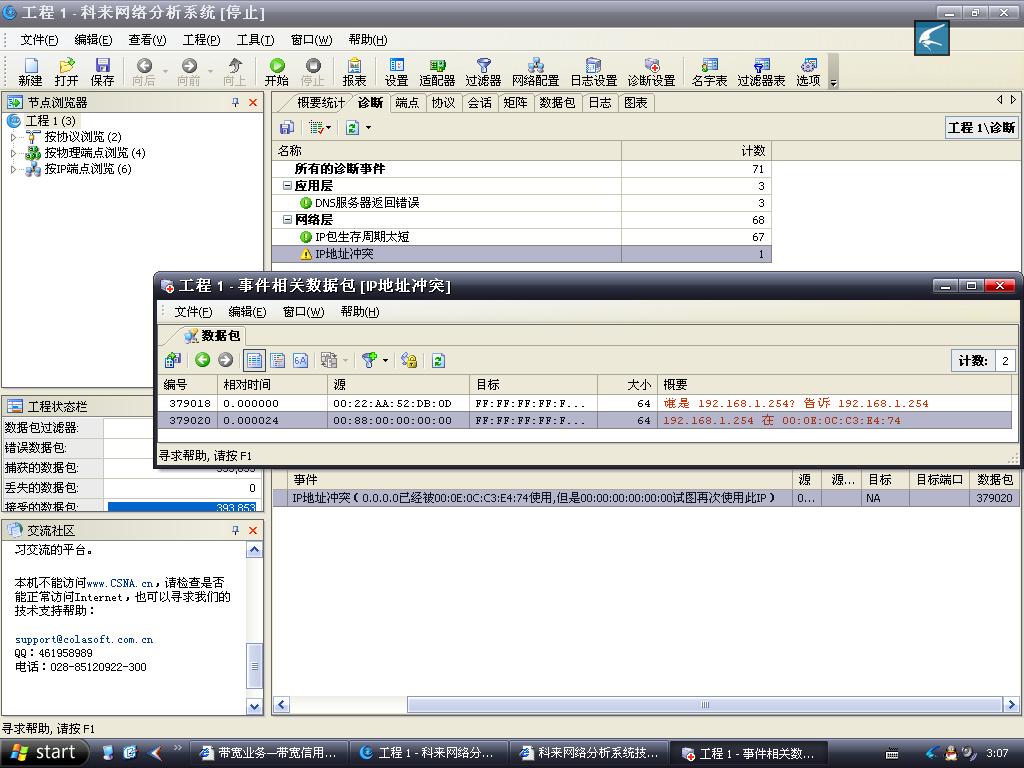Open the 工具(T) menu
This screenshot has width=1024, height=768.
tap(255, 40)
